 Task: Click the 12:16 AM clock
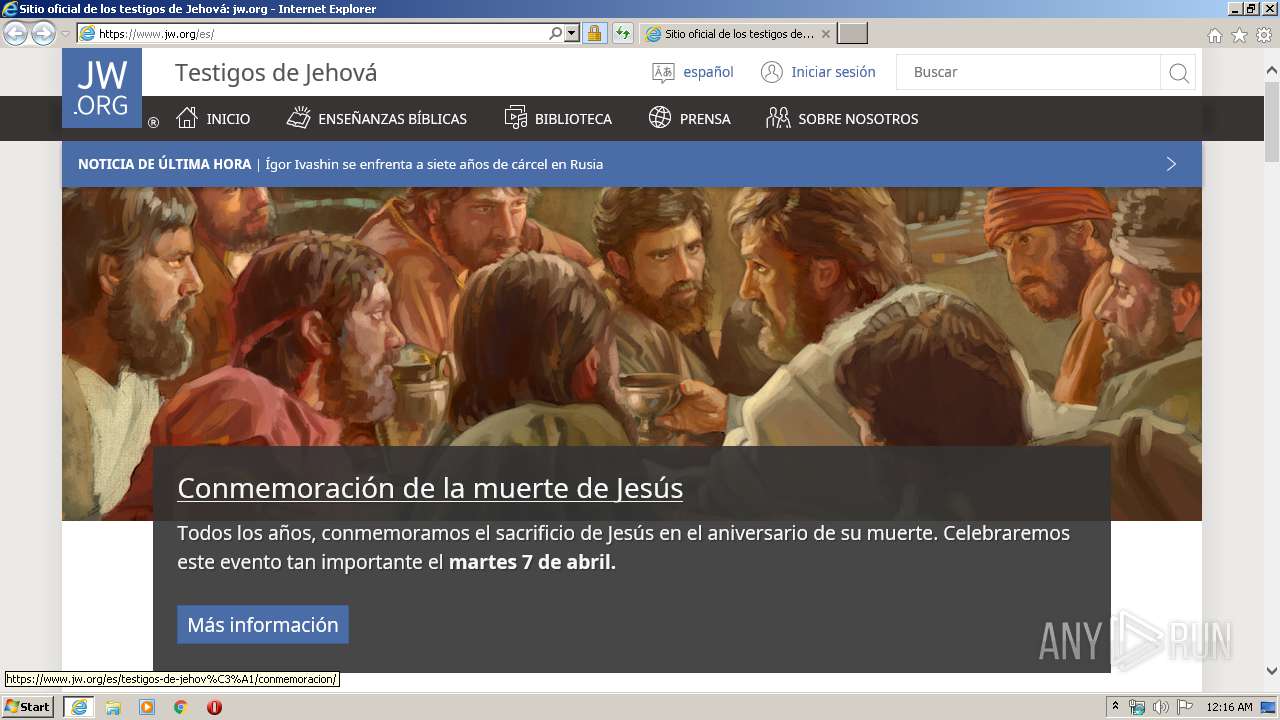1229,707
